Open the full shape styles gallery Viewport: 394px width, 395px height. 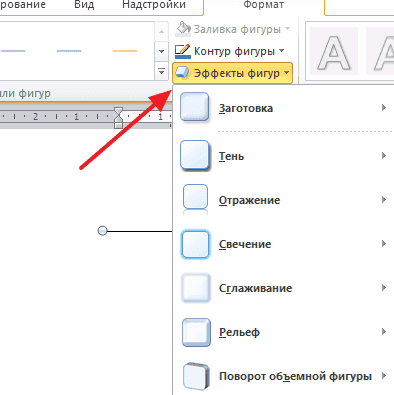[x=161, y=71]
